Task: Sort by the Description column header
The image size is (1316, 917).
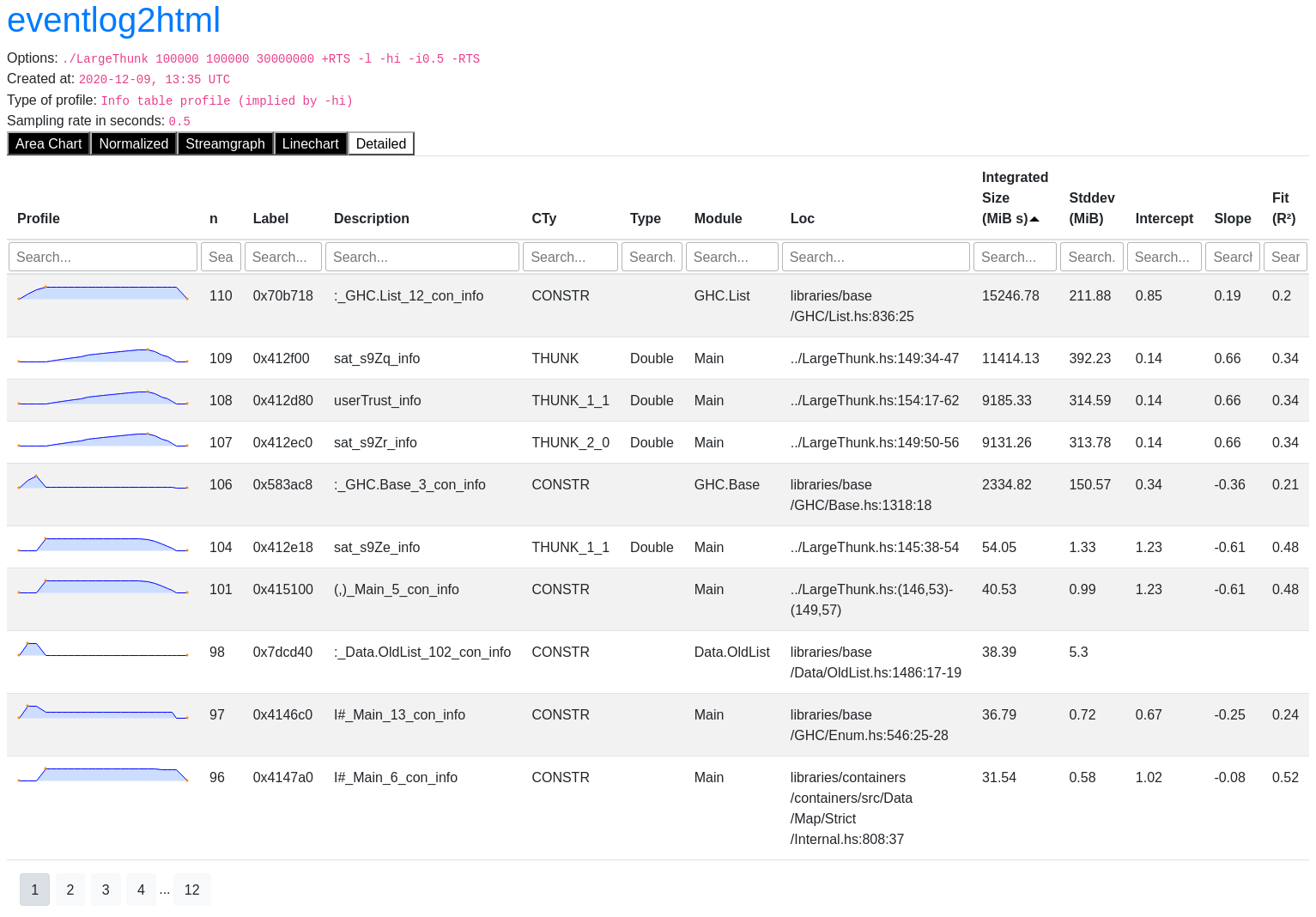Action: click(x=371, y=218)
